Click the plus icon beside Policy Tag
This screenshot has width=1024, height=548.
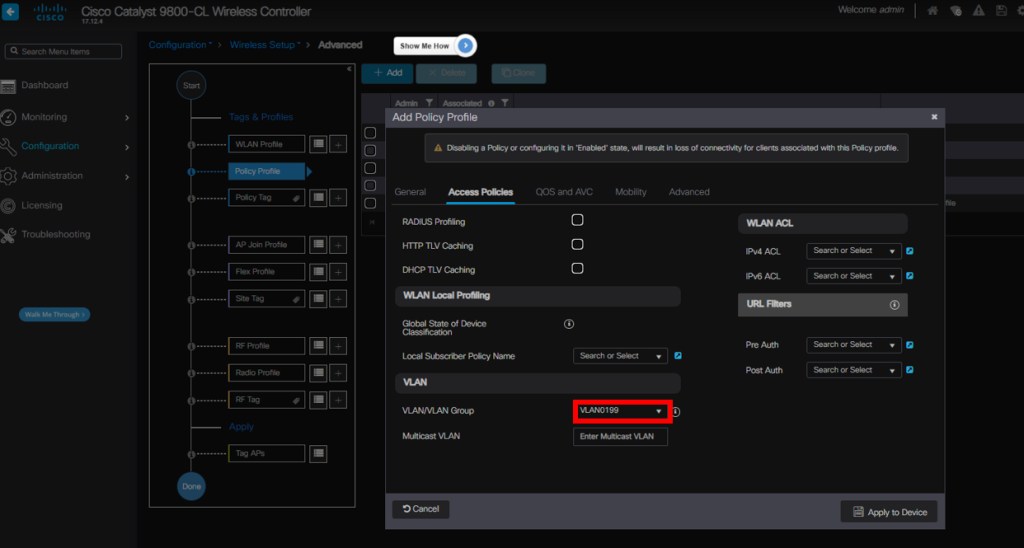(338, 197)
